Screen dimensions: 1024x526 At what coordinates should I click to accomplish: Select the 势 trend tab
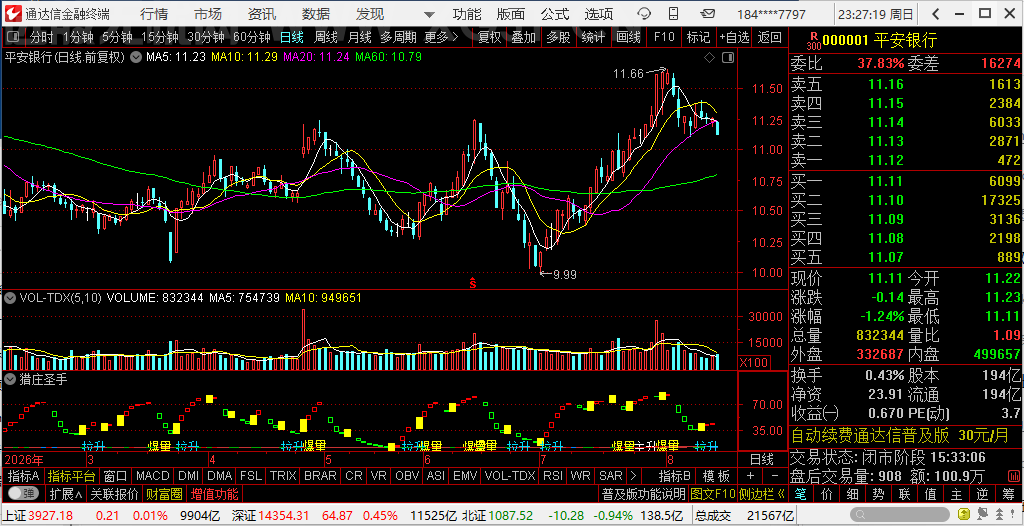click(x=878, y=493)
